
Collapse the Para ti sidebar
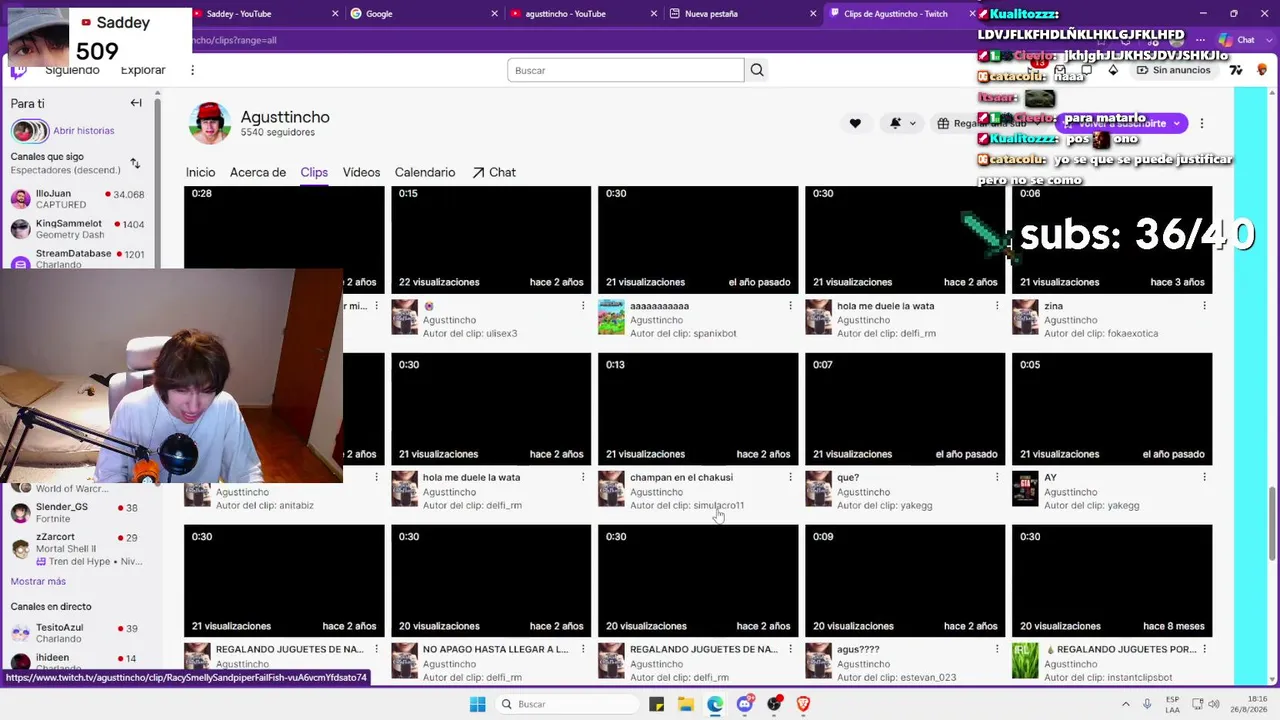pos(136,103)
